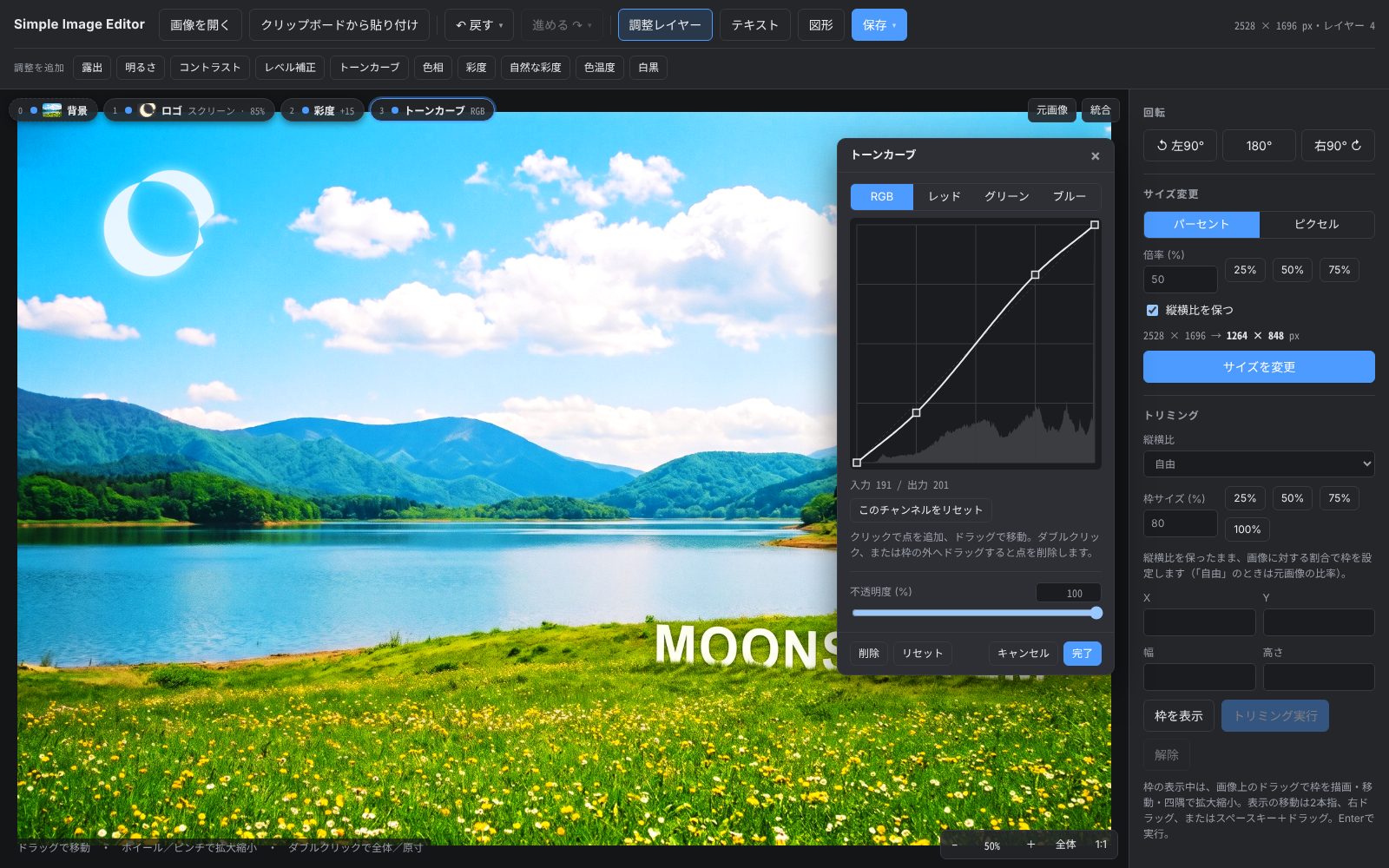This screenshot has height=868, width=1389.
Task: Set view zoom to 1:1
Action: coord(1101,845)
